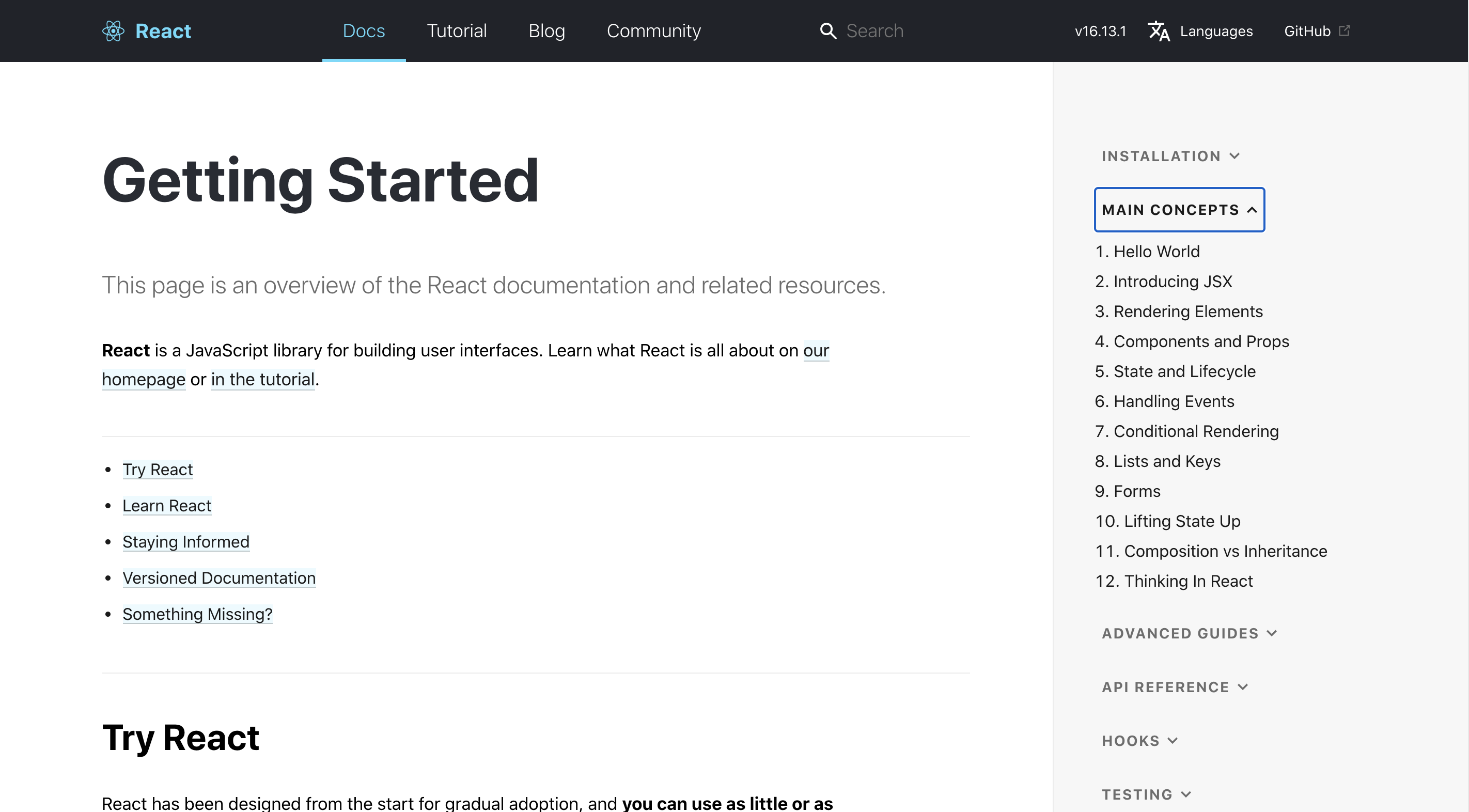Jump to Versioned Documentation link
Viewport: 1469px width, 812px height.
[x=219, y=577]
